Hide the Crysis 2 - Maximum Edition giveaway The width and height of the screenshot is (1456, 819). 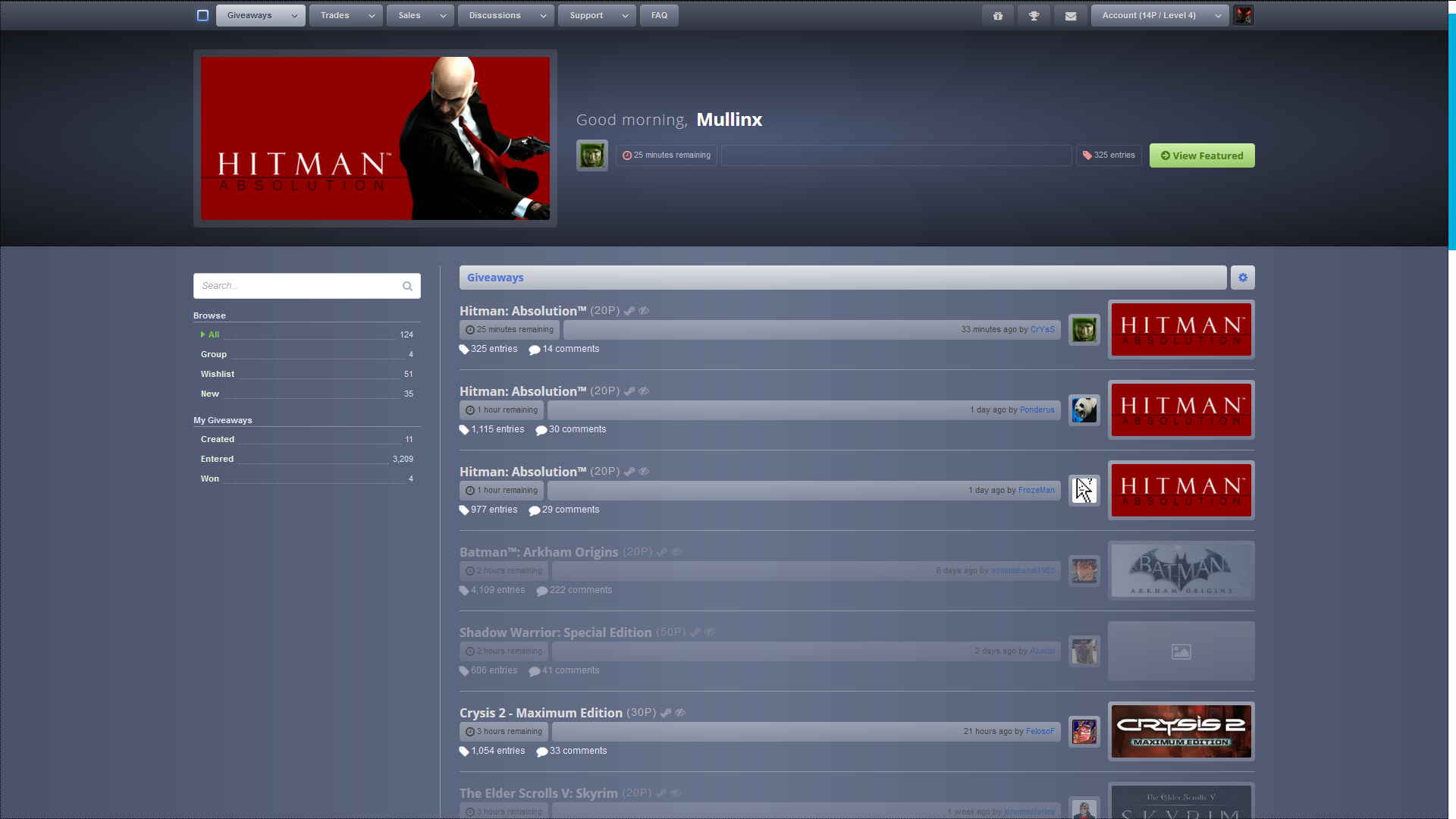[x=679, y=713]
